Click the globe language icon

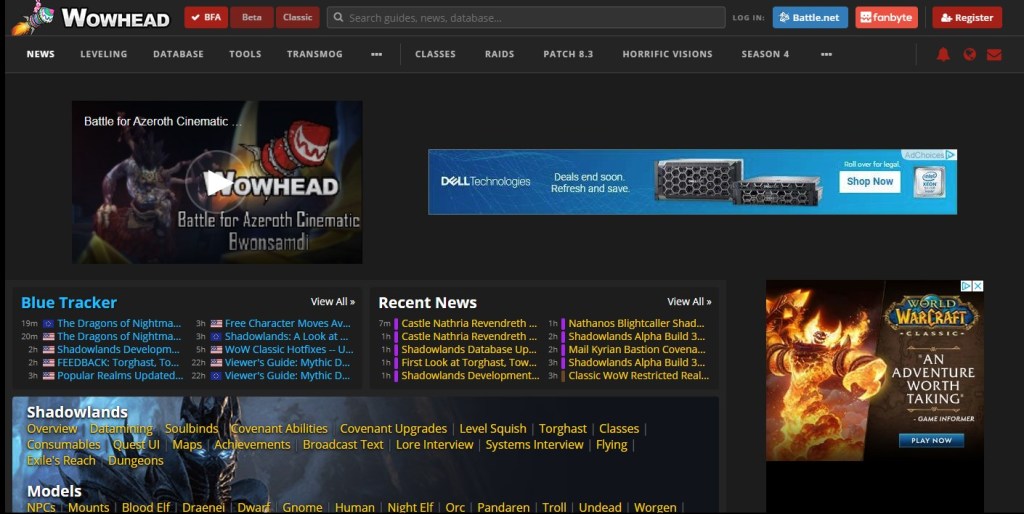coord(968,54)
